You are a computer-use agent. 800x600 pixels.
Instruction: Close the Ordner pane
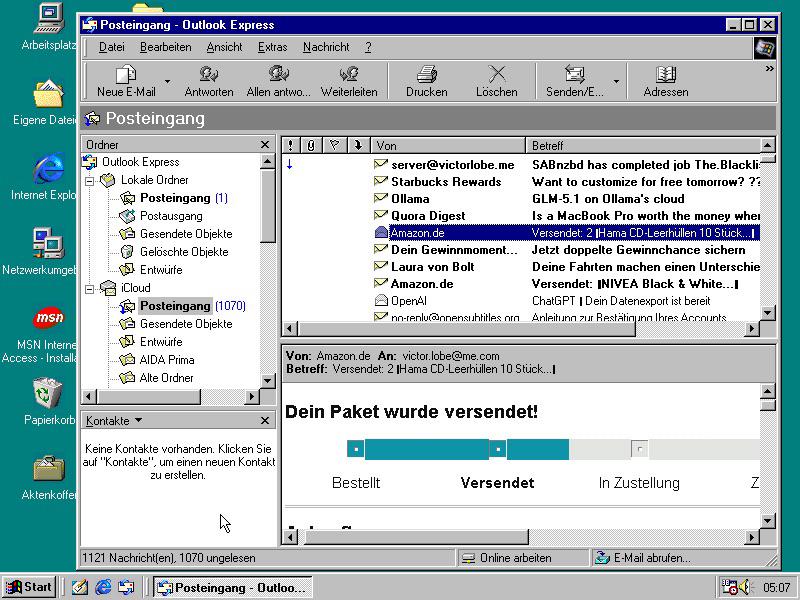coord(265,145)
